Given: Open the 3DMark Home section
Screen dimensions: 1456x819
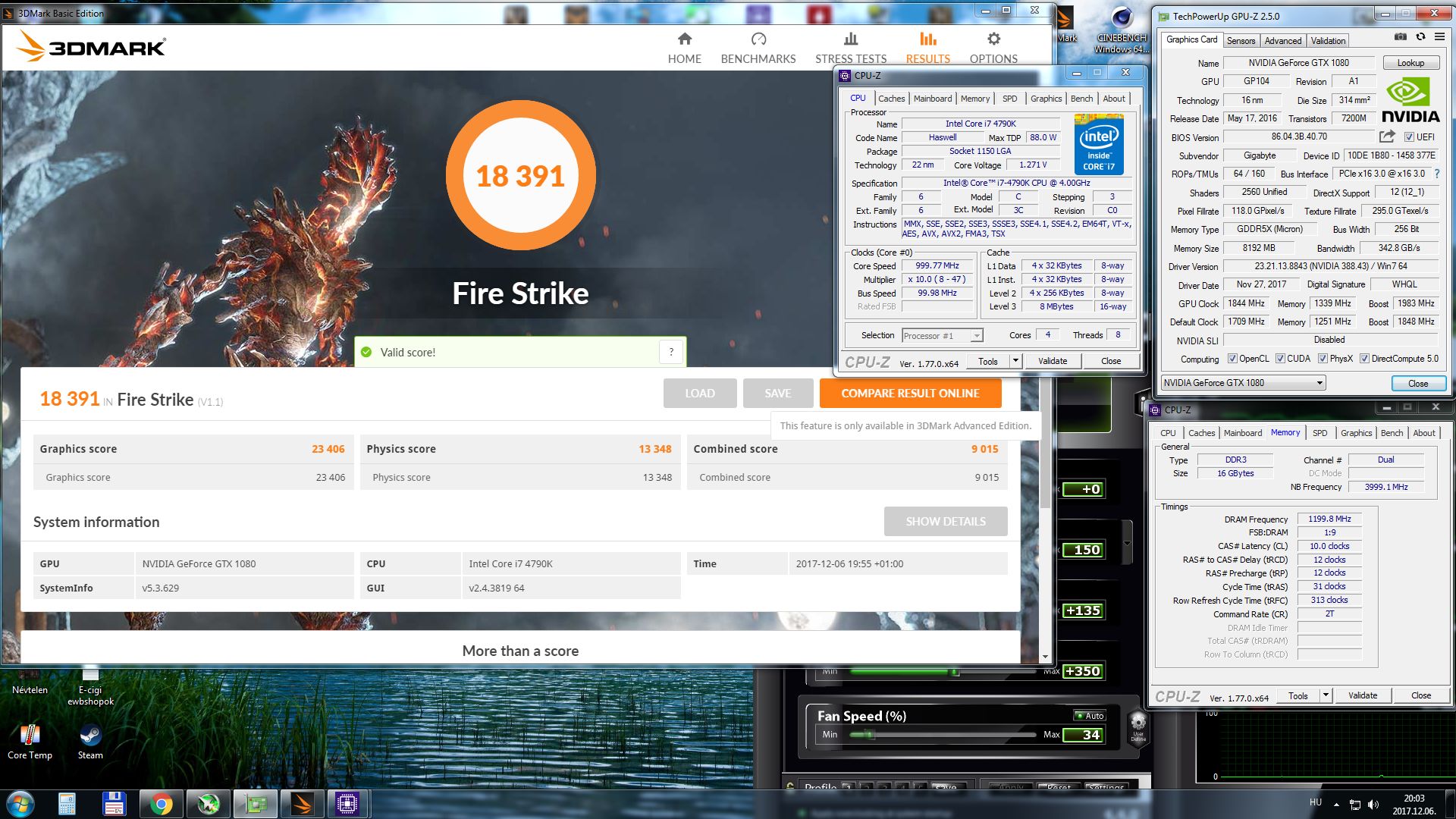Looking at the screenshot, I should click(x=684, y=47).
